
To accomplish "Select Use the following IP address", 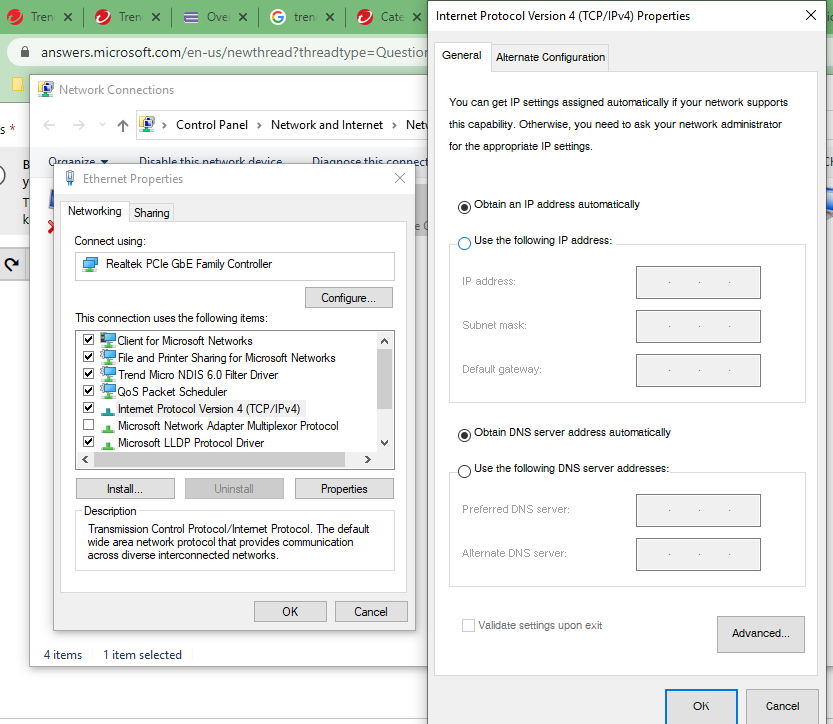I will (x=464, y=243).
